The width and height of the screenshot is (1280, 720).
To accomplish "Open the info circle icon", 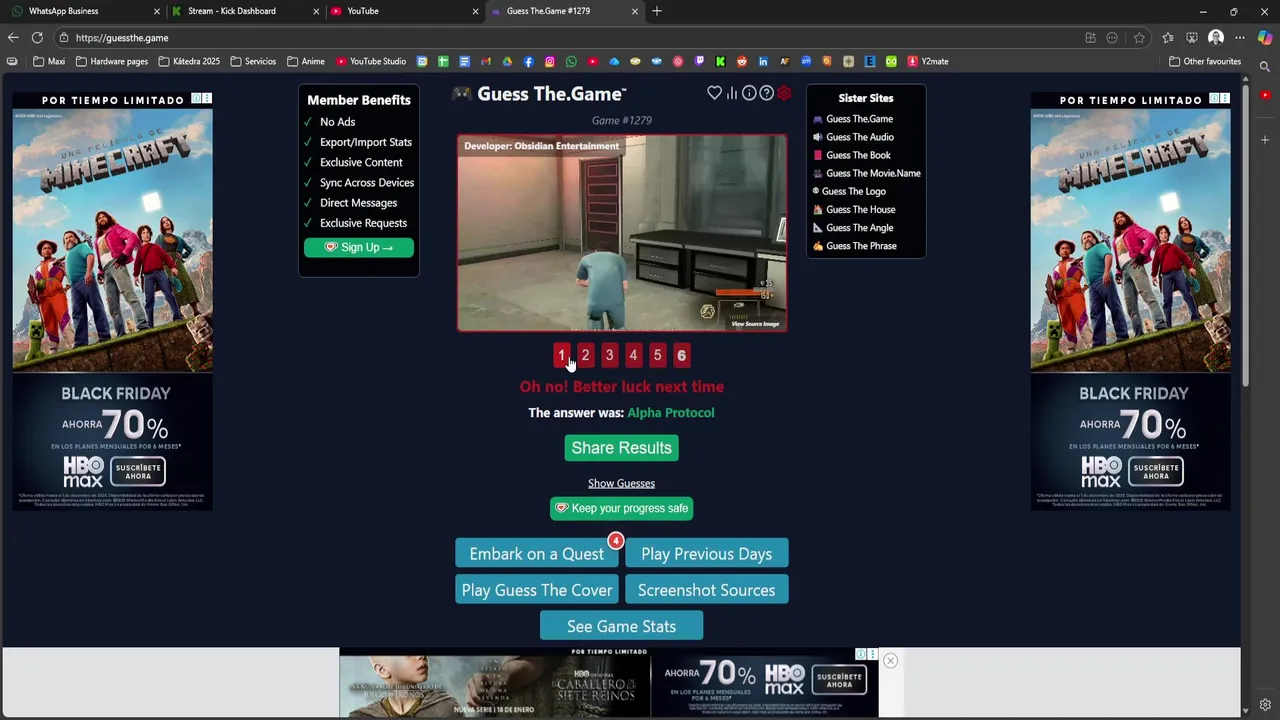I will click(x=749, y=93).
